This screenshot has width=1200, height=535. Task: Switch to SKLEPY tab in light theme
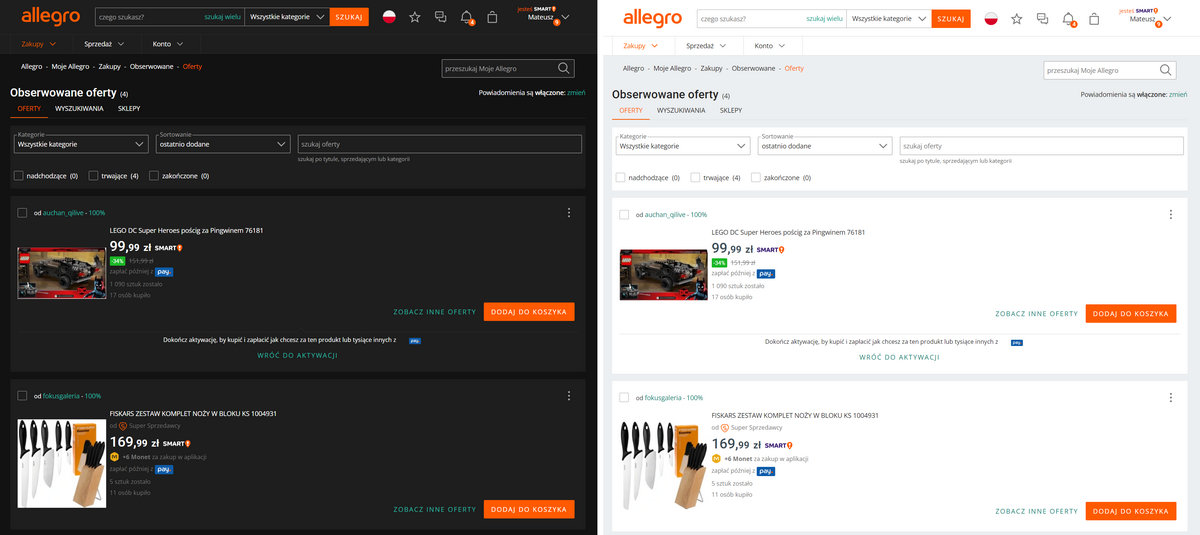pyautogui.click(x=731, y=110)
